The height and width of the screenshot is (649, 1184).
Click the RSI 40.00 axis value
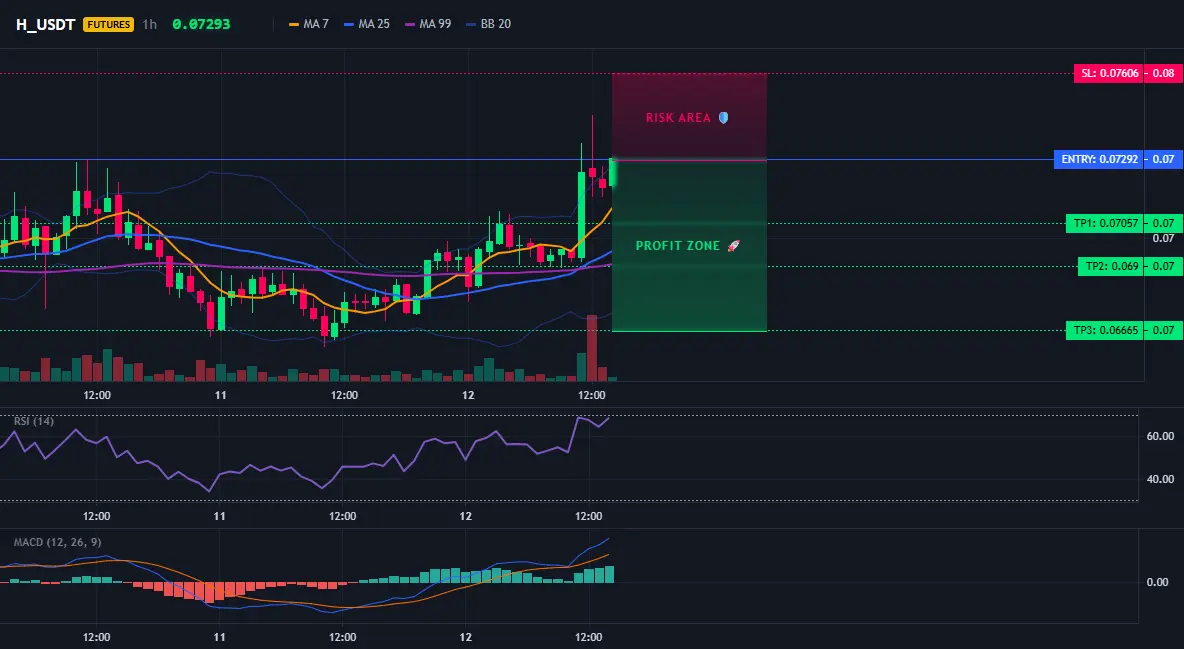pyautogui.click(x=1160, y=479)
